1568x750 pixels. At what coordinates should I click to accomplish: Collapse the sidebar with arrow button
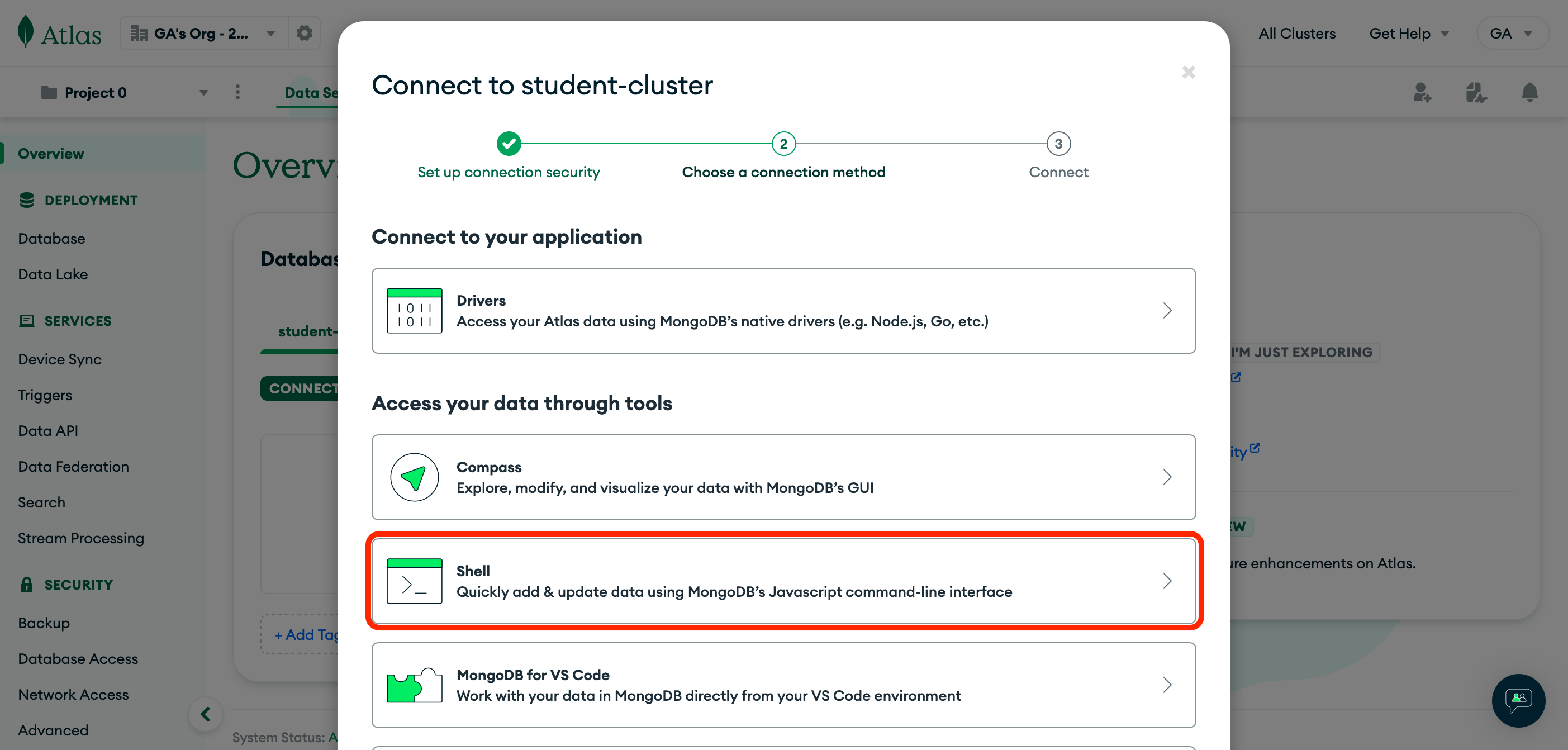click(x=206, y=714)
